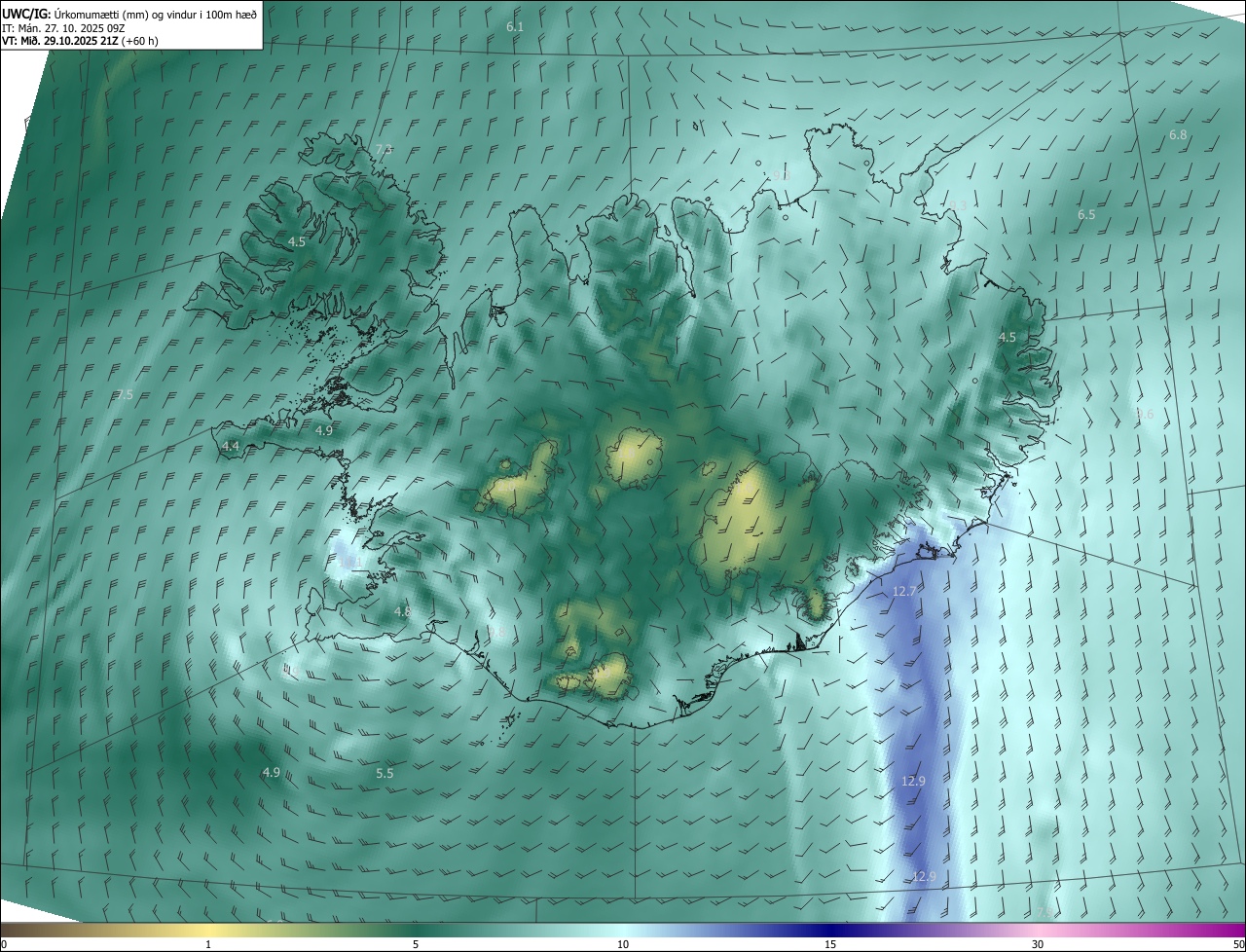Click the 4.4 value label on the map

coord(231,446)
